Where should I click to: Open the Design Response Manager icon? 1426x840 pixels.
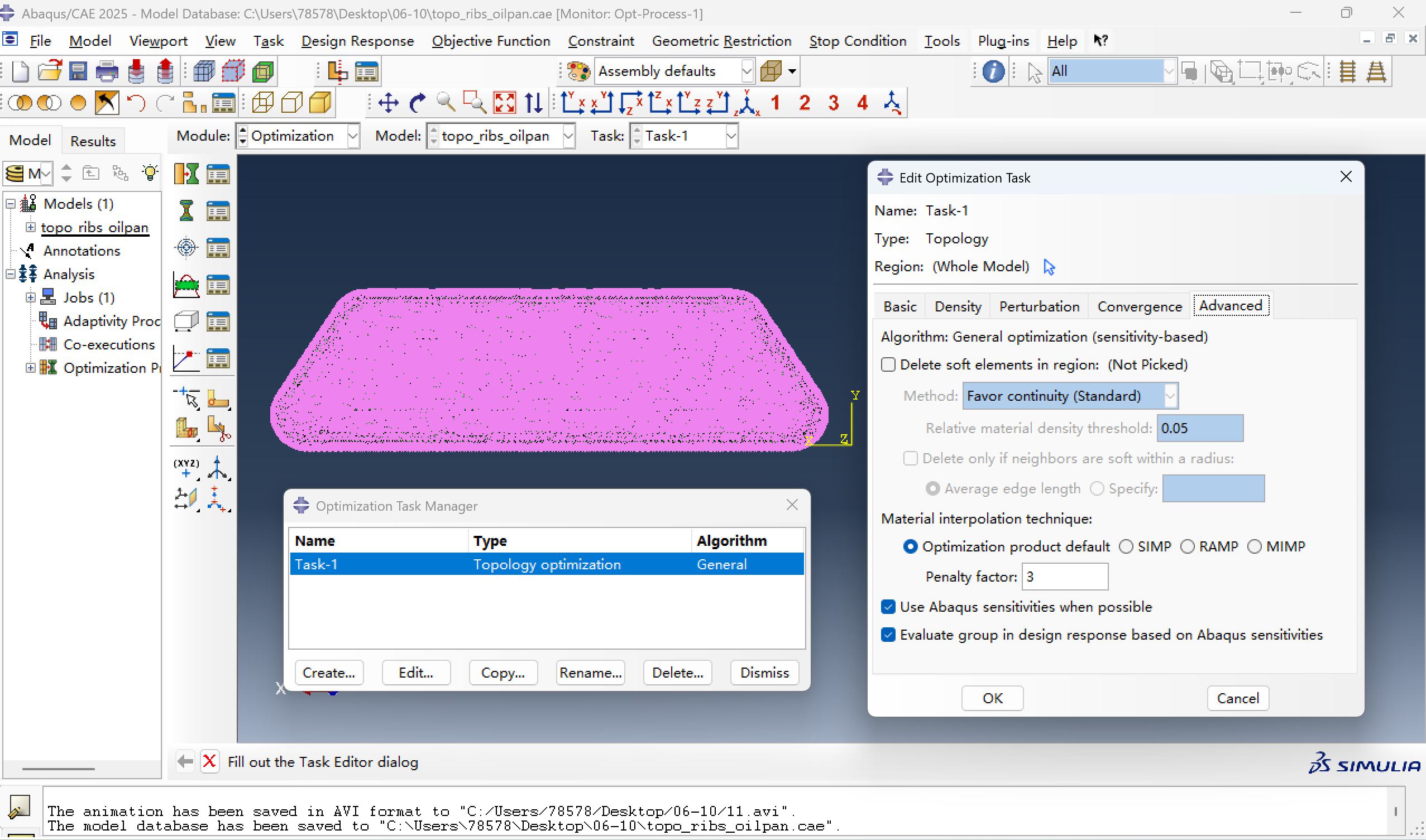click(x=218, y=211)
